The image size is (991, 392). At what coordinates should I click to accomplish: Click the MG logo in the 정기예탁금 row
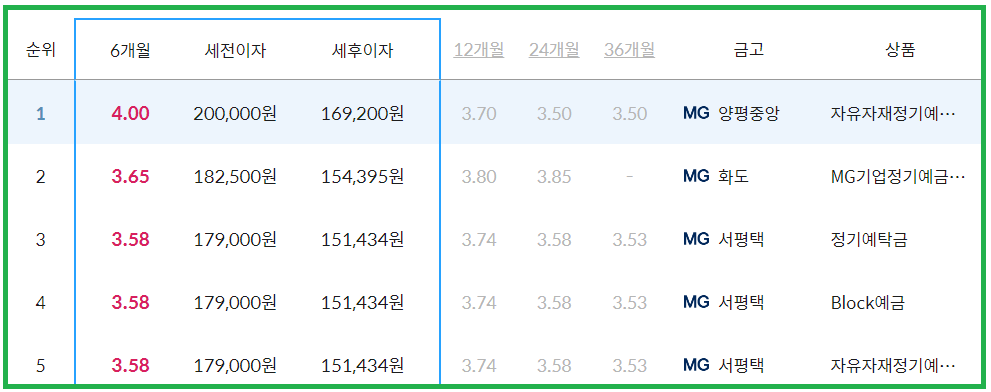tap(696, 240)
